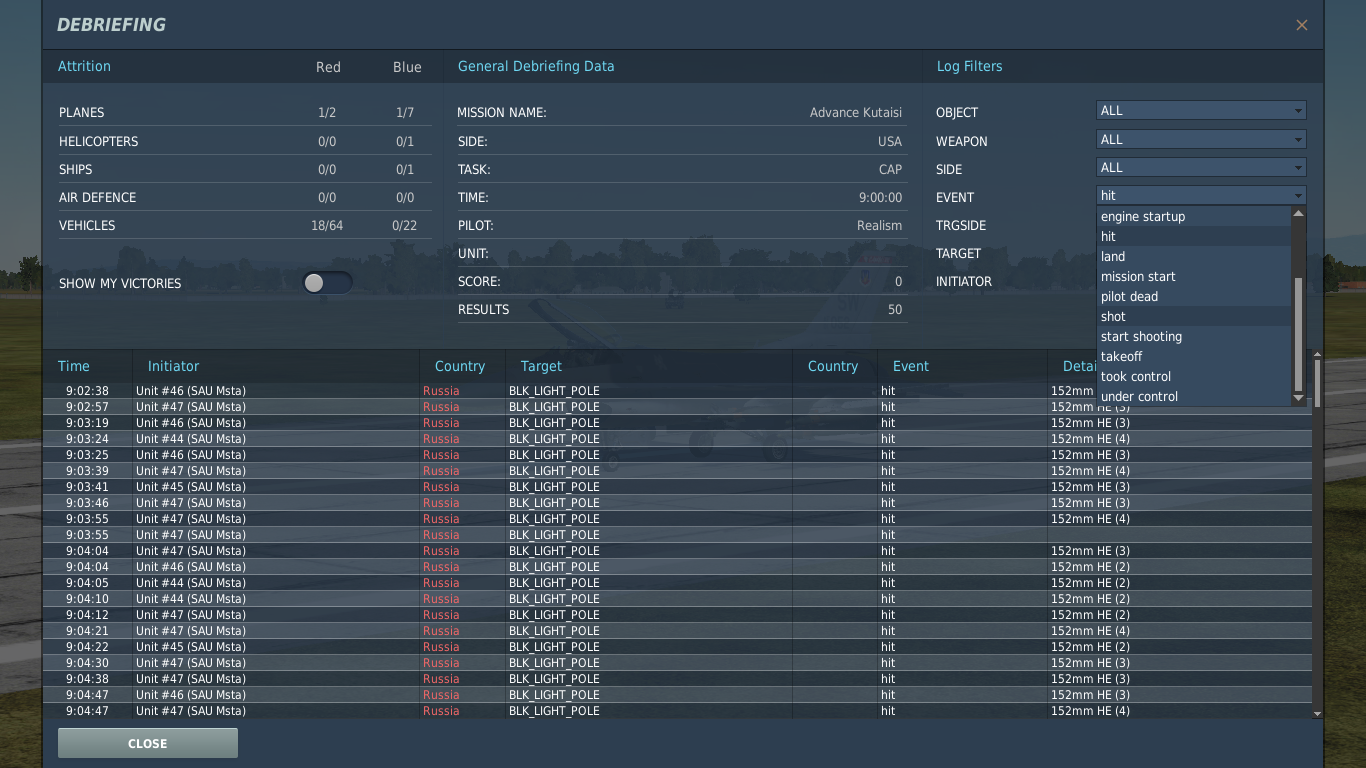Click the event list scroll-up arrow
Screen dimensions: 1366x768
[x=1299, y=212]
